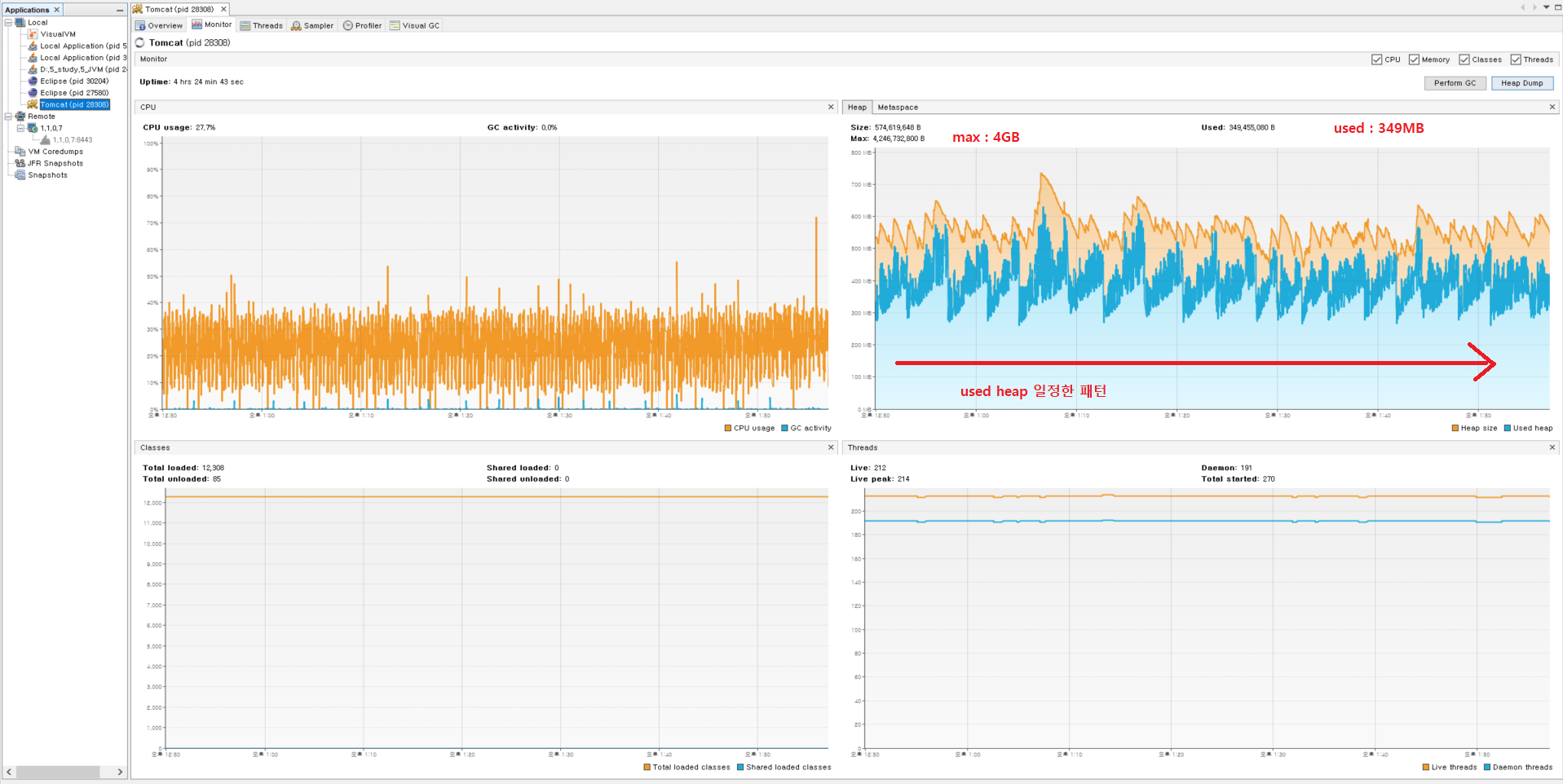Close the Classes graph panel
The height and width of the screenshot is (784, 1563).
tap(831, 447)
